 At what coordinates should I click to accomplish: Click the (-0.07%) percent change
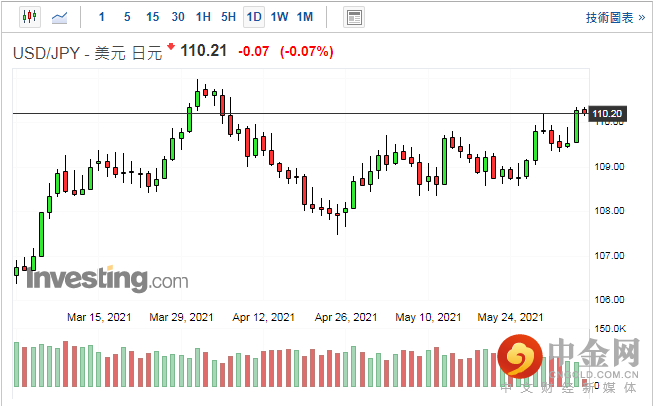pos(307,52)
